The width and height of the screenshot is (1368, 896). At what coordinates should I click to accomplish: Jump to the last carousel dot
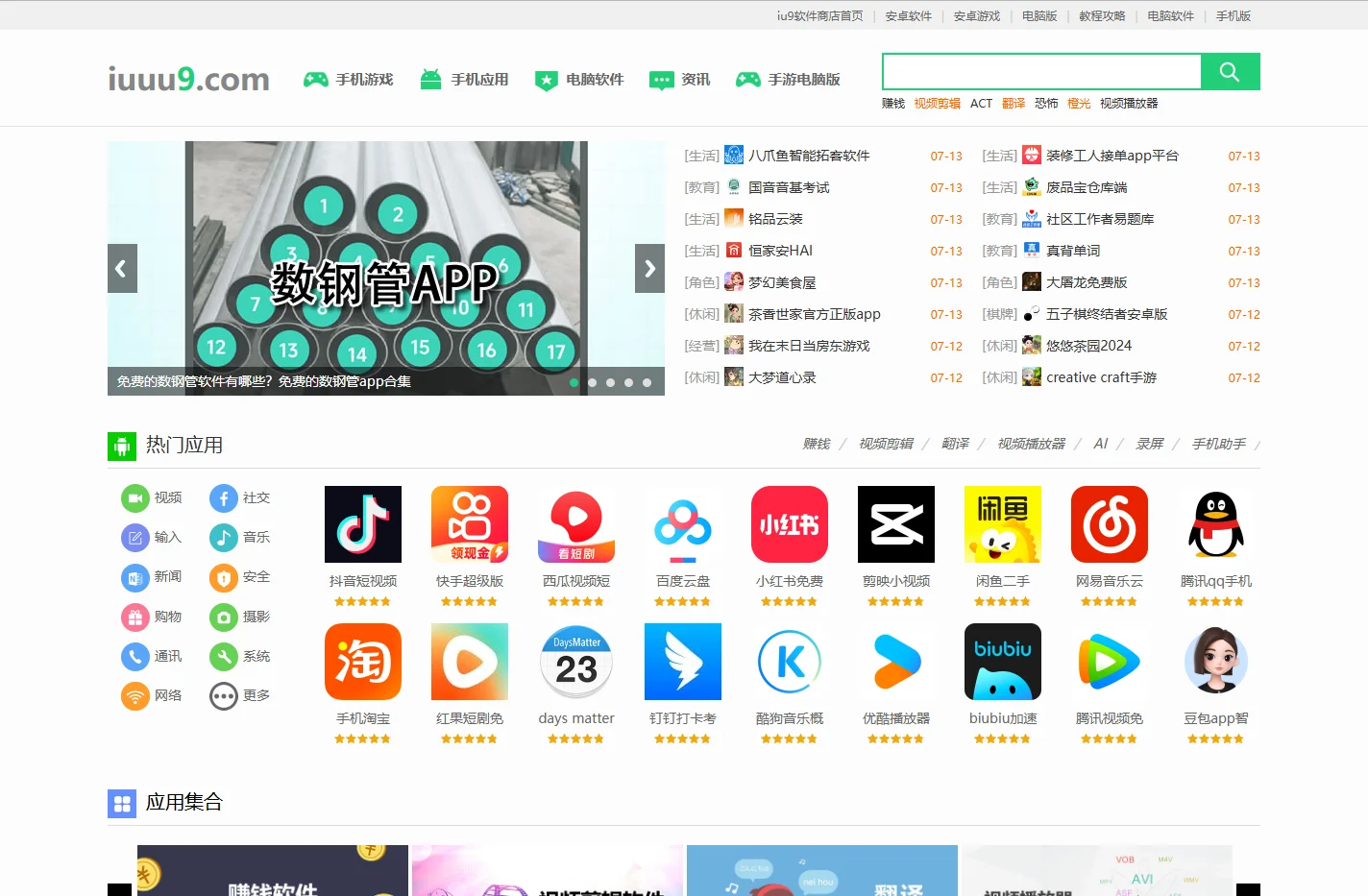pos(647,382)
